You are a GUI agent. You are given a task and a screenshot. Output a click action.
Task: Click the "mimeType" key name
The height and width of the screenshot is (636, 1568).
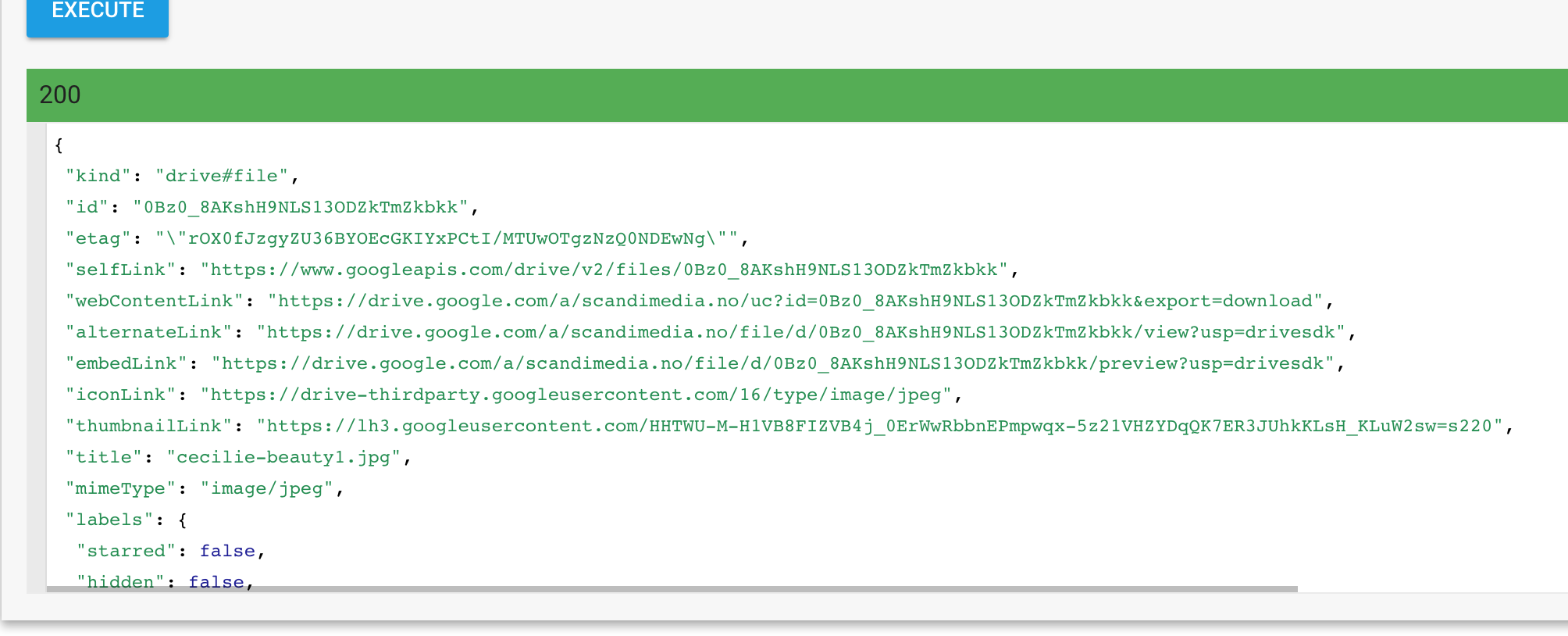(x=121, y=488)
